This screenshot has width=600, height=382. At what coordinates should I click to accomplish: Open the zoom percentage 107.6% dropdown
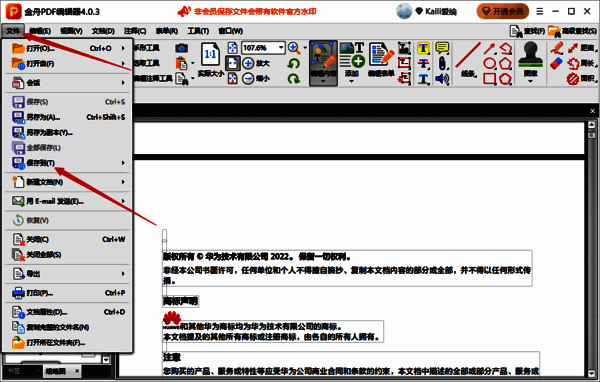click(281, 48)
